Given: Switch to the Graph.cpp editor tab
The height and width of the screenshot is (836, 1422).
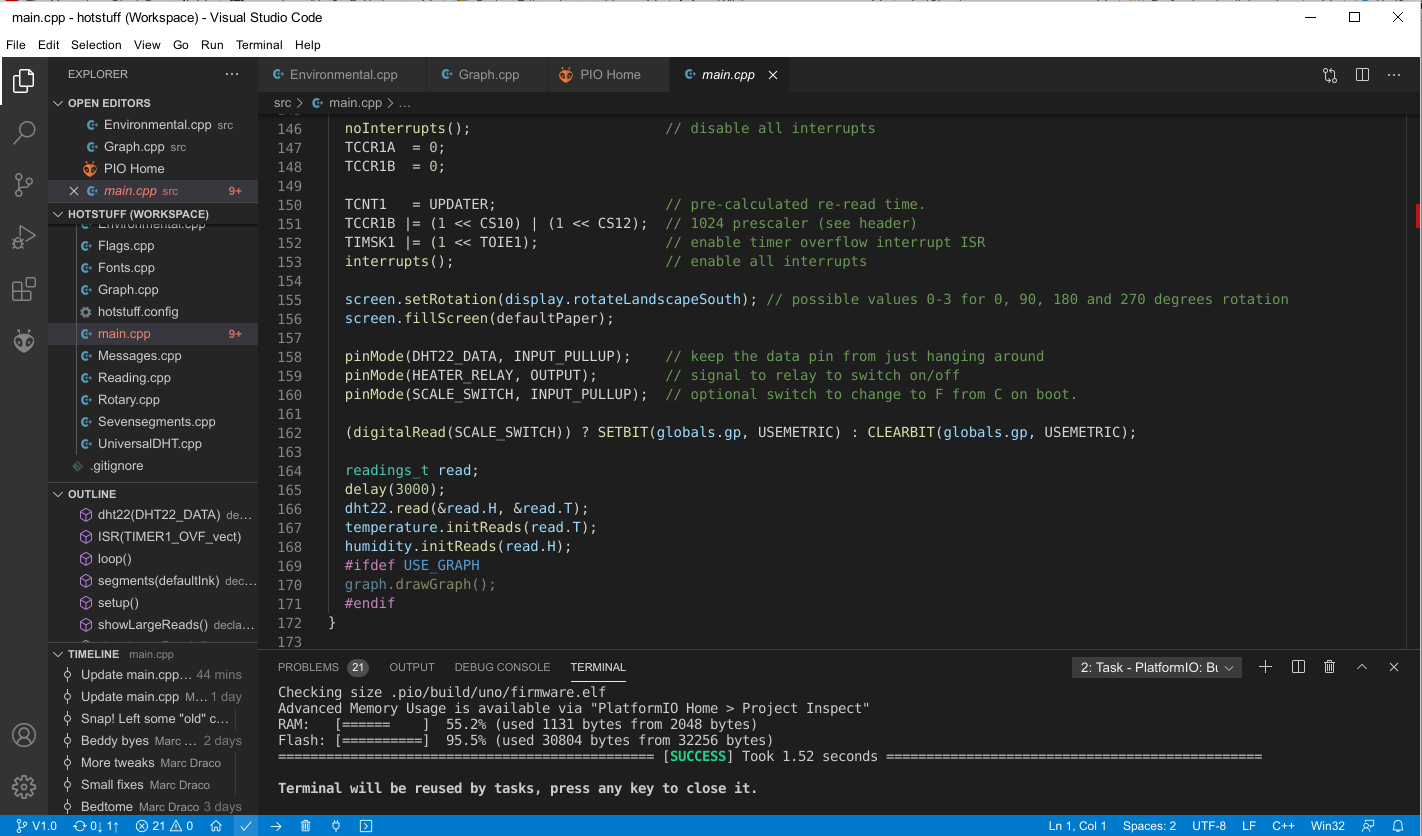Looking at the screenshot, I should tap(487, 75).
